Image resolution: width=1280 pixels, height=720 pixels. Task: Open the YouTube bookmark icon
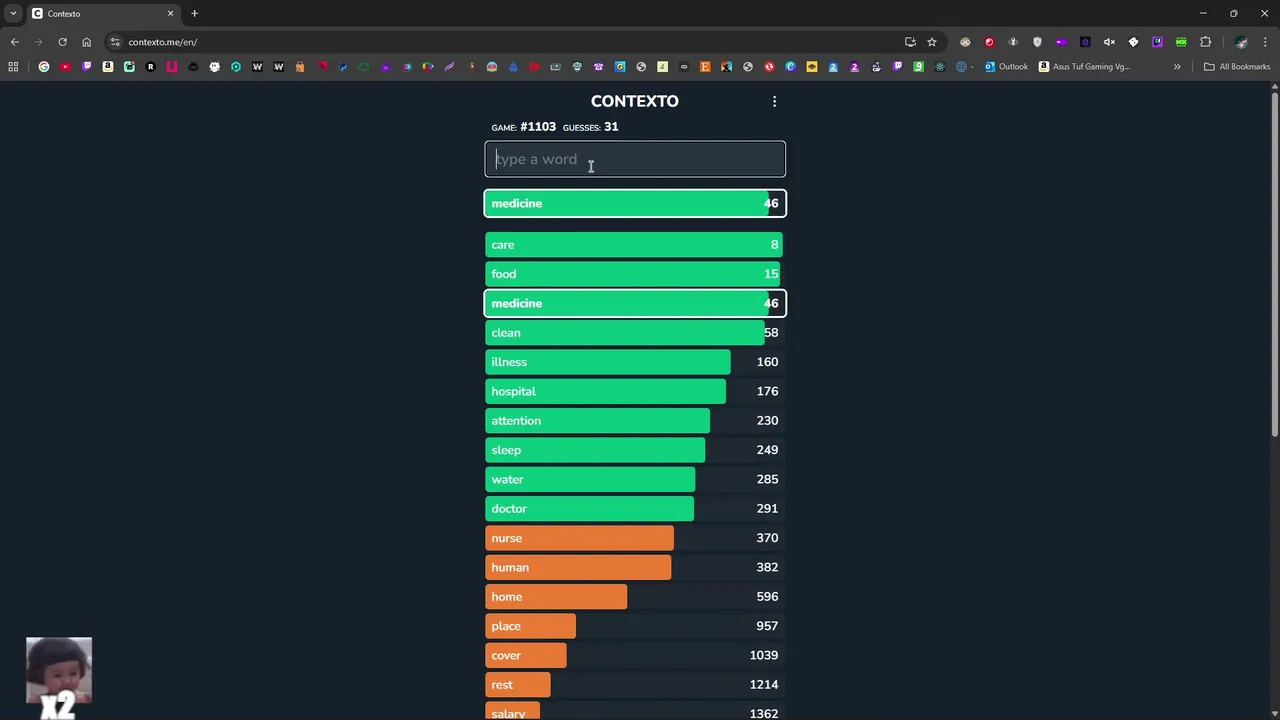click(65, 67)
